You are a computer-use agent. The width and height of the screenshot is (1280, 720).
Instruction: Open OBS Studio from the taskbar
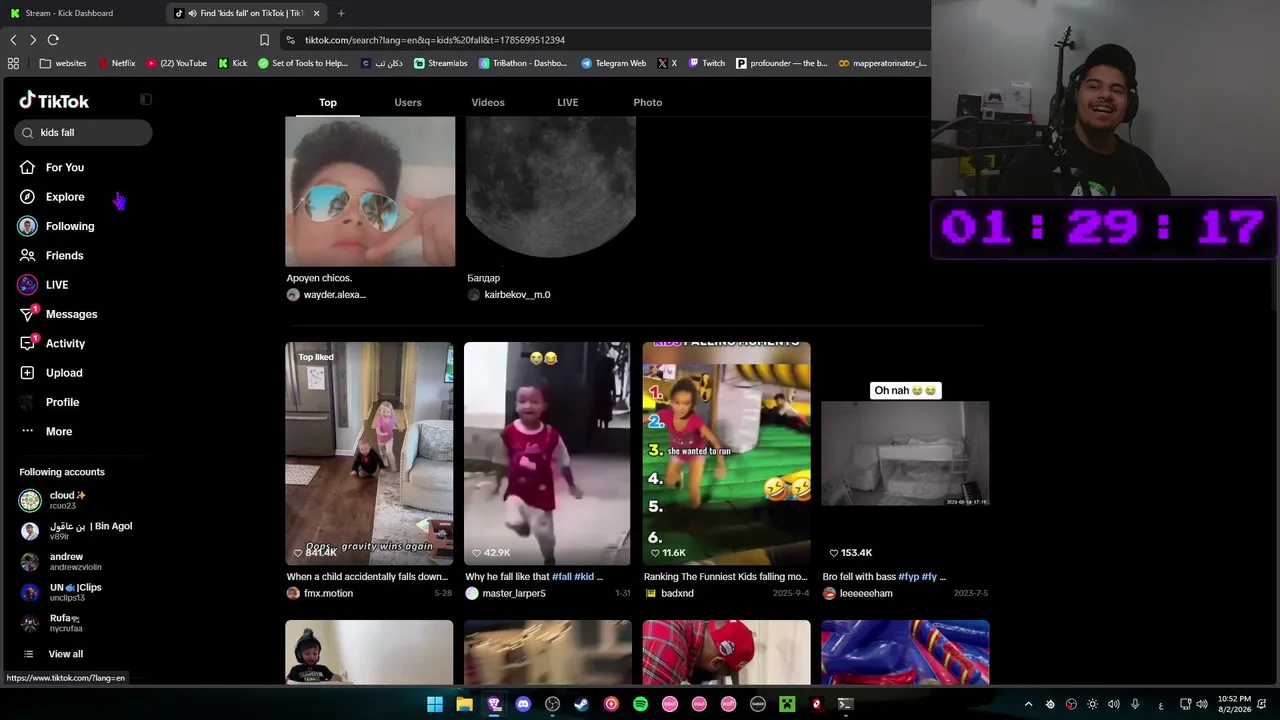552,704
